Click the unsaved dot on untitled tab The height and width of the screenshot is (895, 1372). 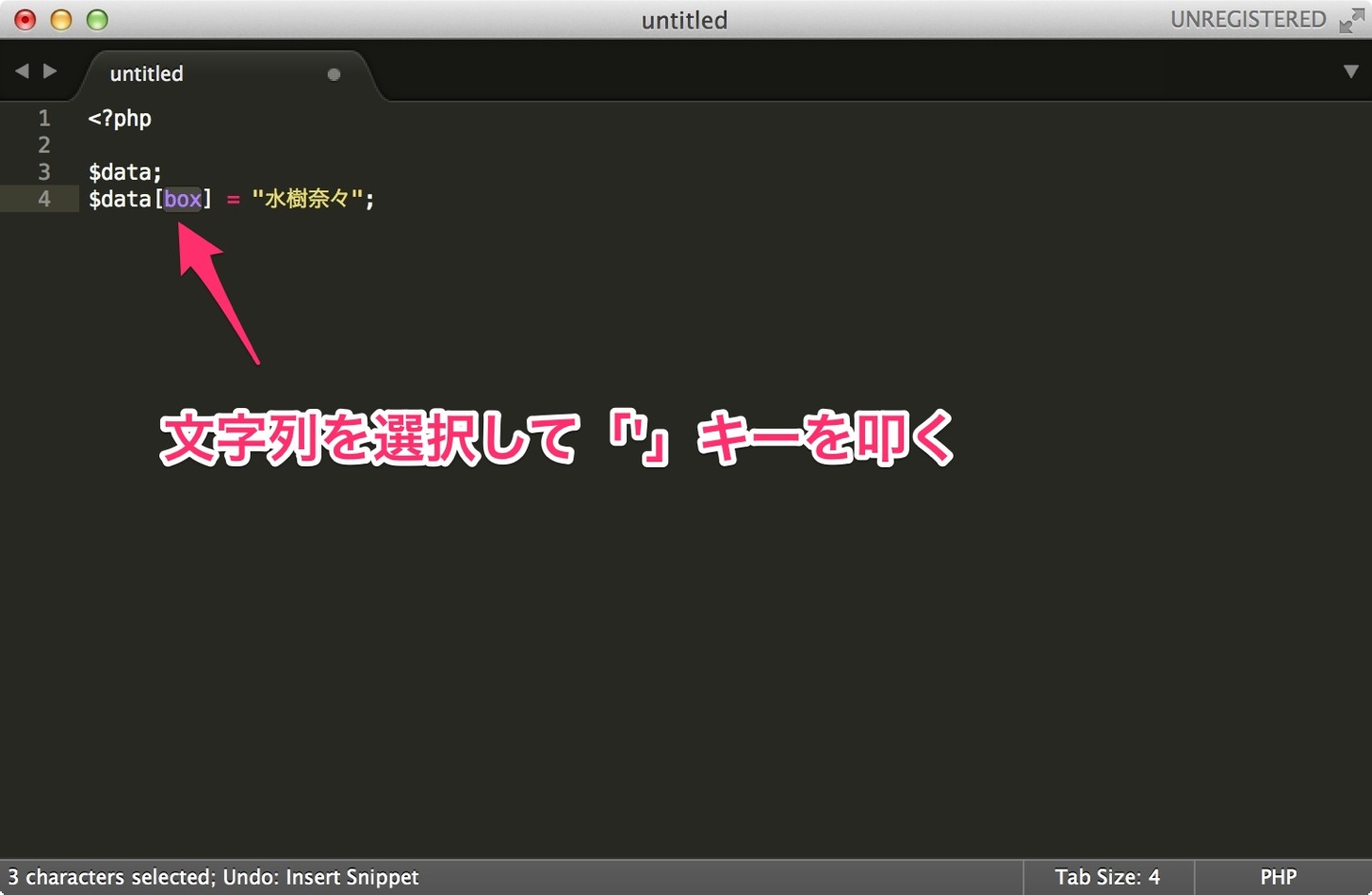pos(334,74)
